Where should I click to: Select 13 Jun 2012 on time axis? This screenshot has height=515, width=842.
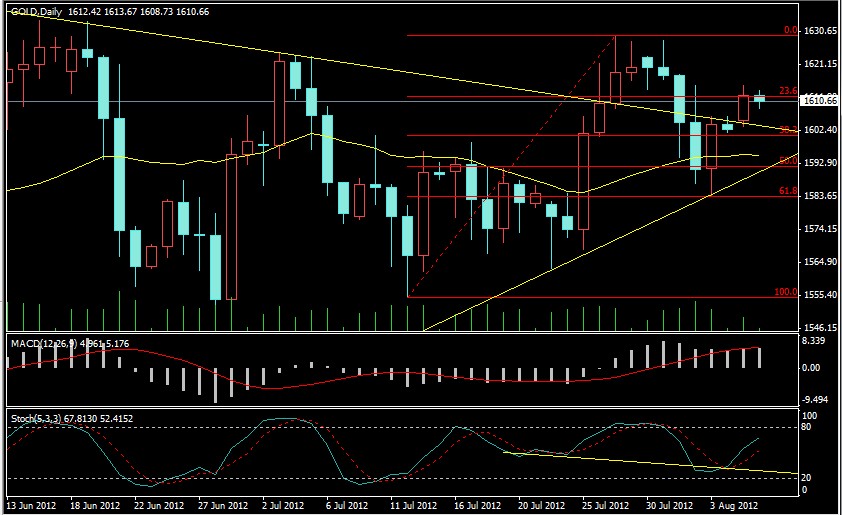tap(32, 506)
